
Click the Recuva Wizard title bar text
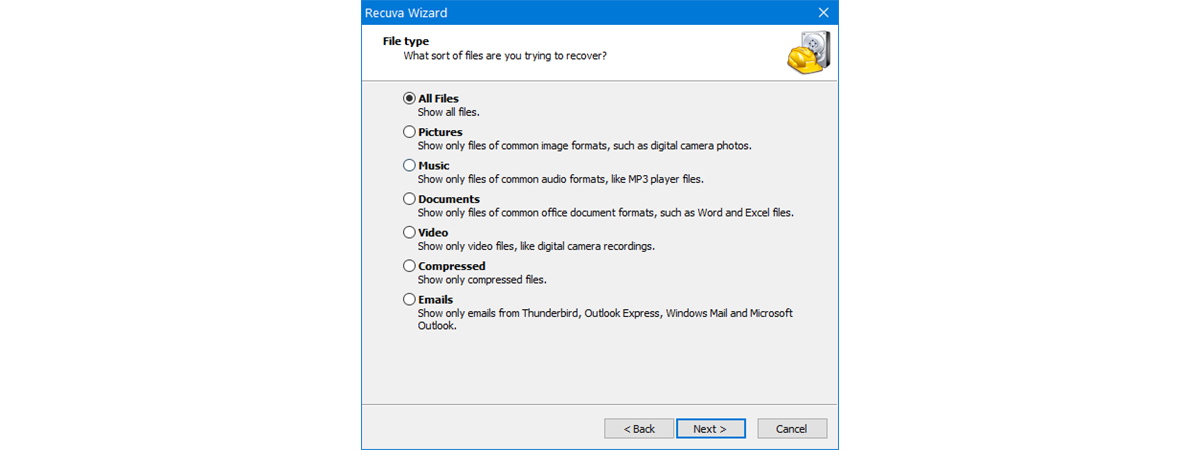[x=408, y=13]
